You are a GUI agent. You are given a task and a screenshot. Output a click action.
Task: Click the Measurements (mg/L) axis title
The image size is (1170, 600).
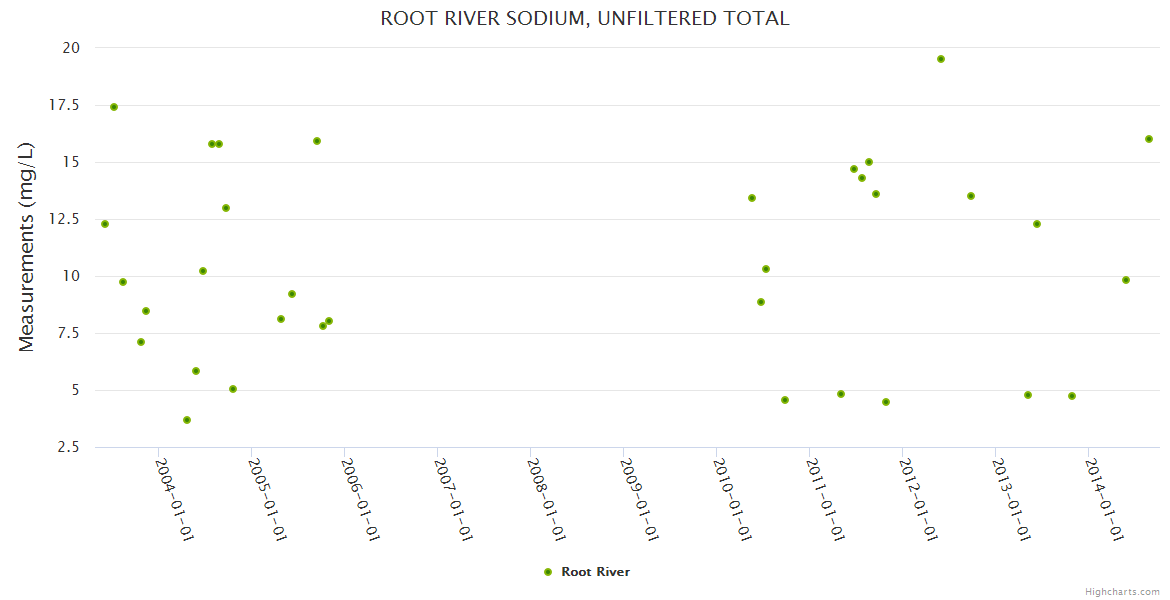click(x=27, y=246)
